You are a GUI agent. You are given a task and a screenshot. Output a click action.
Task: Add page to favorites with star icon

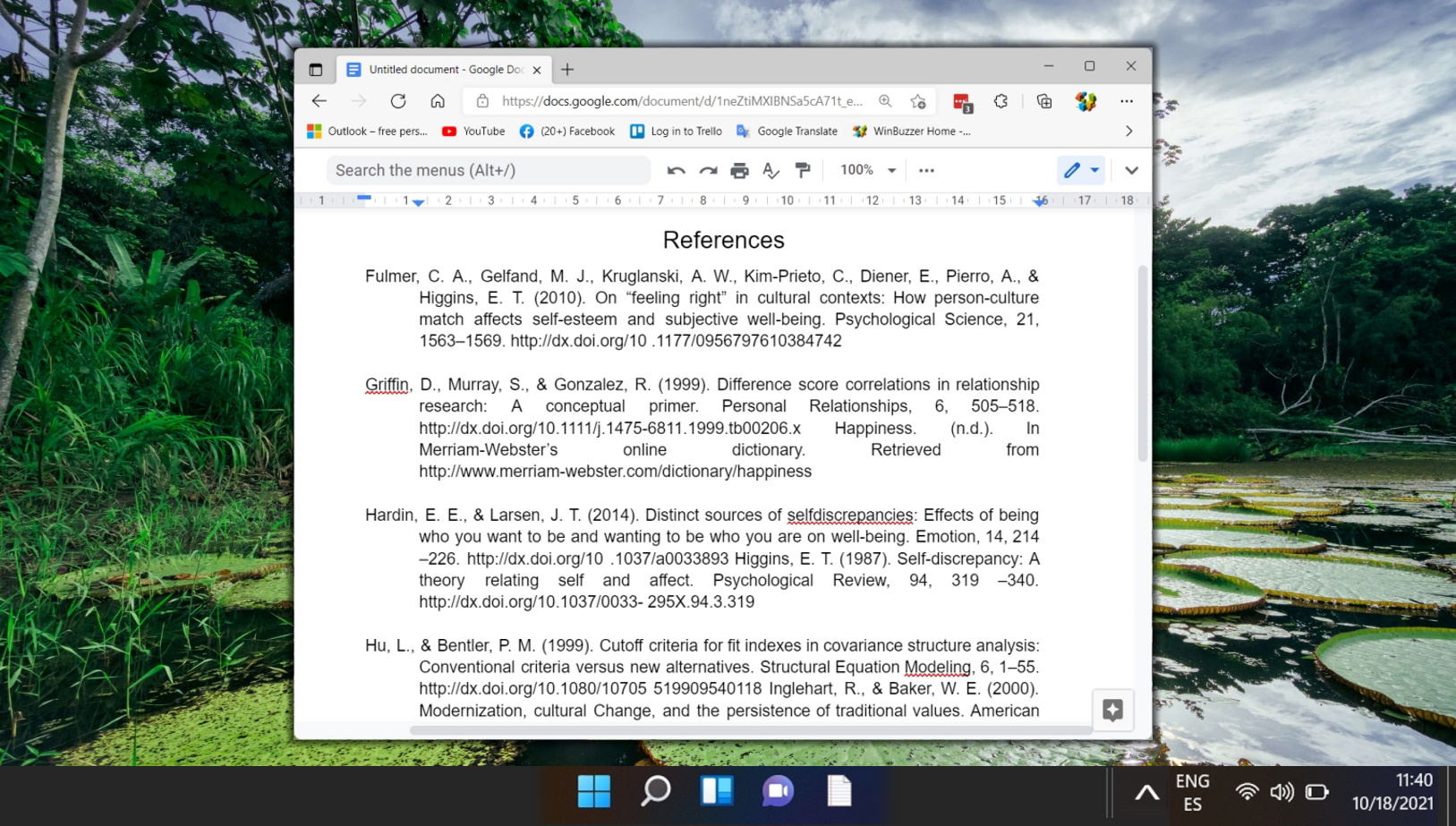(x=918, y=101)
